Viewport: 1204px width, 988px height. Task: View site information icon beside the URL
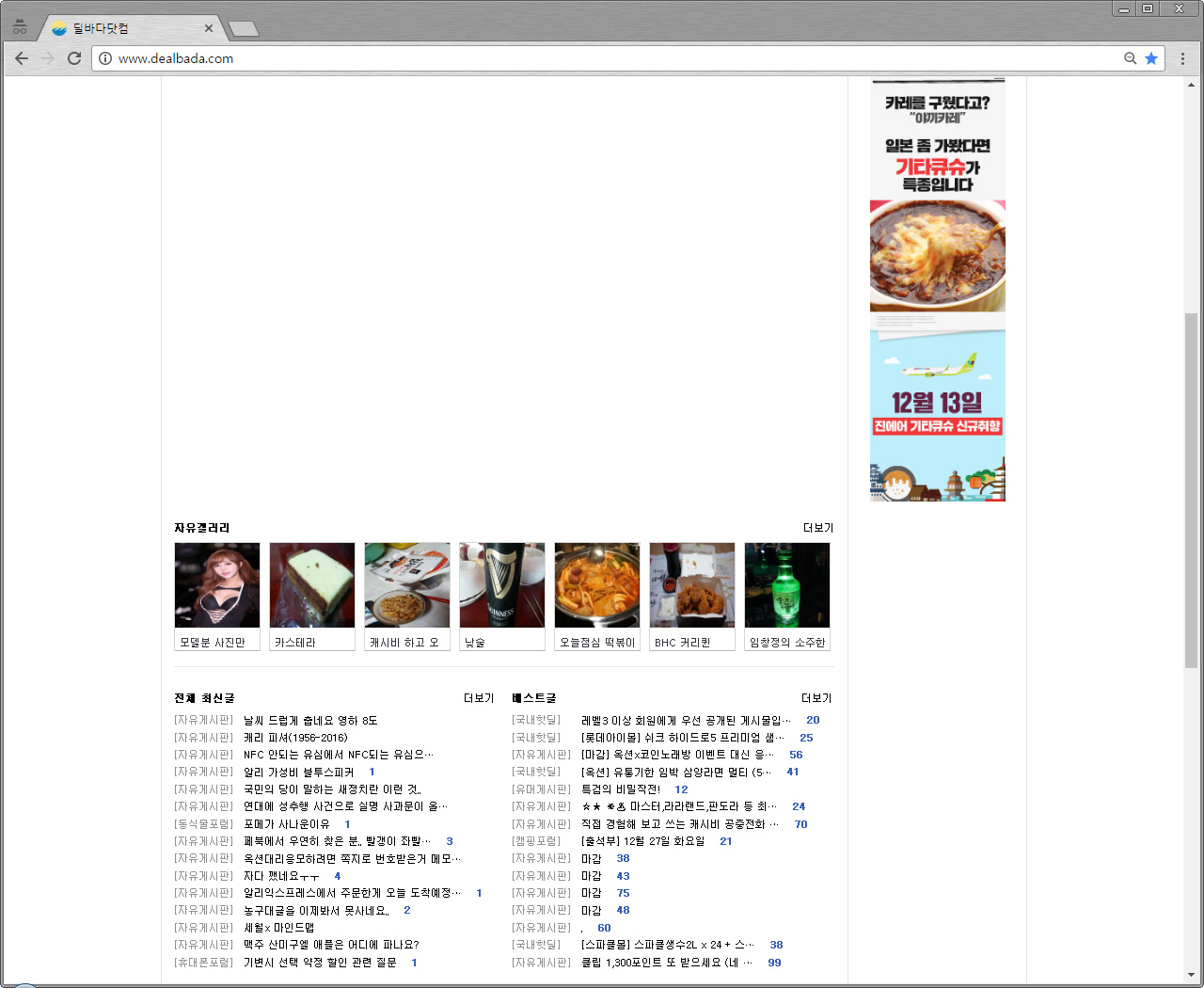coord(105,58)
